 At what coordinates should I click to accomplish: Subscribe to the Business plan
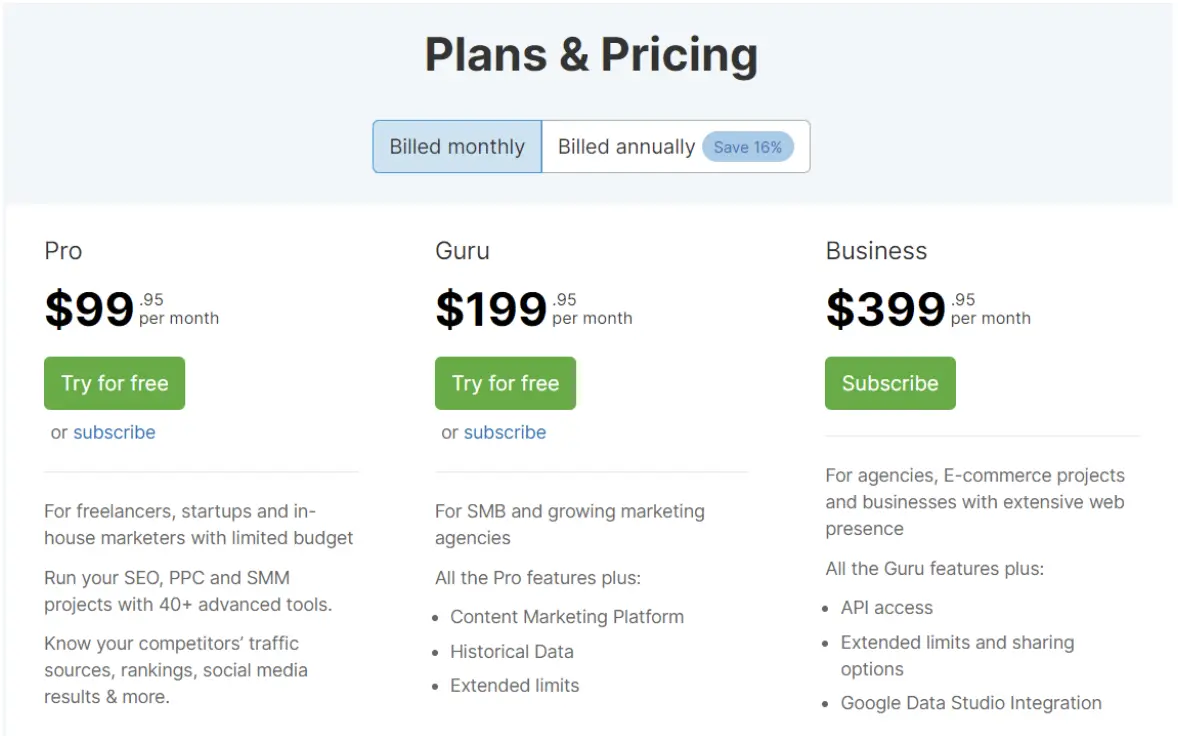(890, 383)
